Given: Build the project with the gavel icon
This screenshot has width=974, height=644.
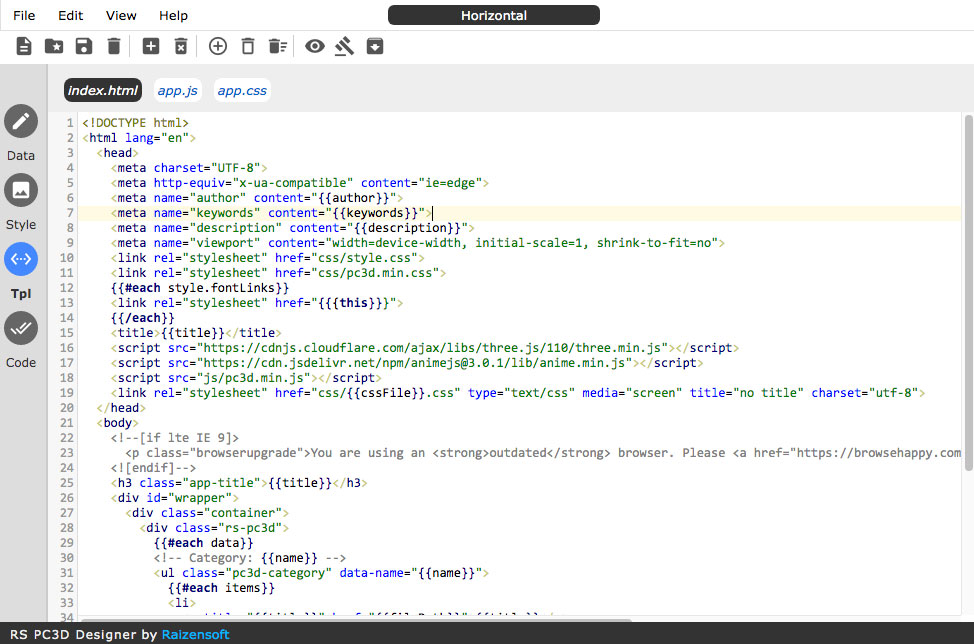Looking at the screenshot, I should pyautogui.click(x=345, y=46).
